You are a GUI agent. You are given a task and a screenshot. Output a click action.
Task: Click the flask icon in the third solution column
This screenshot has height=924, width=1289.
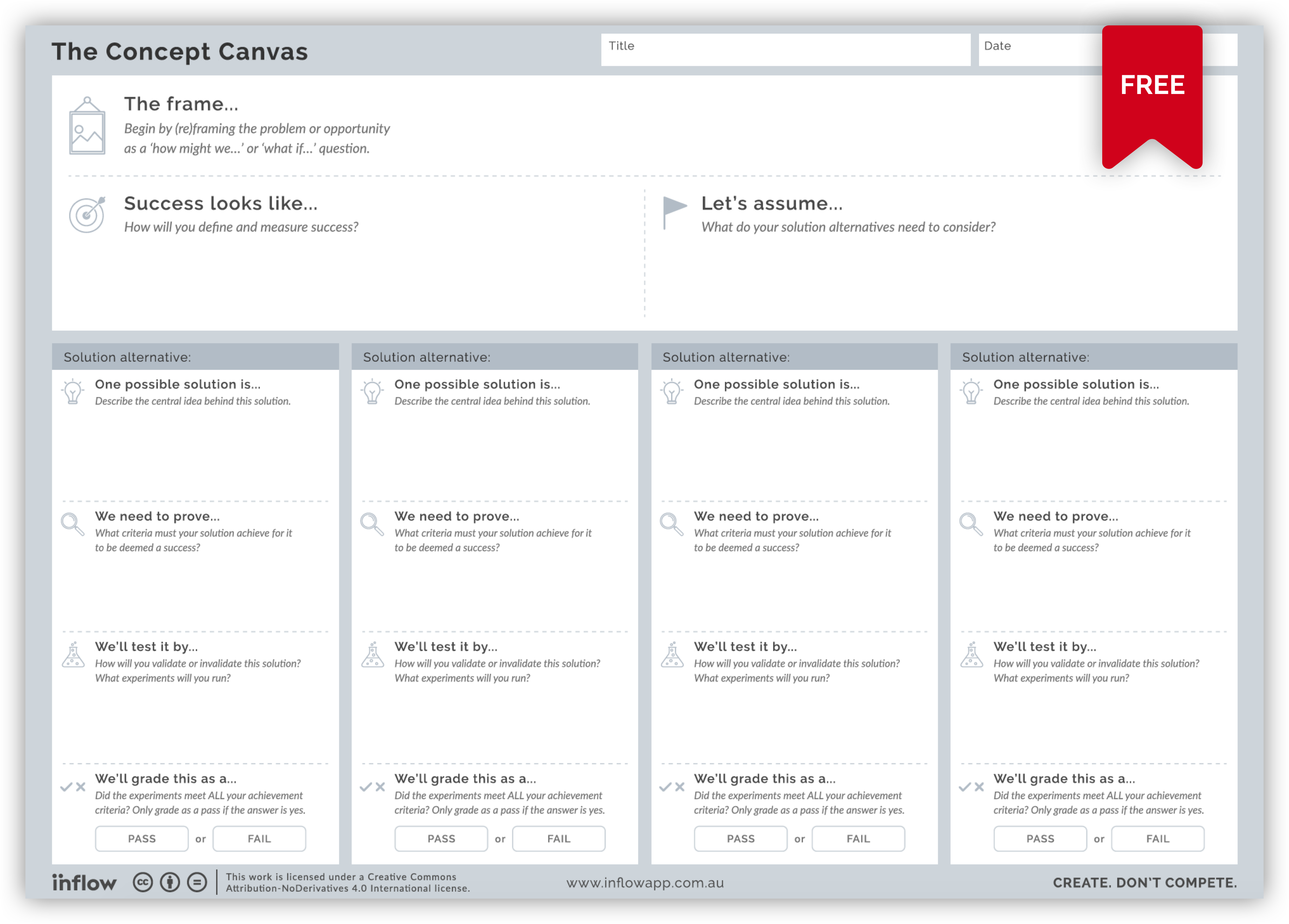pos(672,655)
